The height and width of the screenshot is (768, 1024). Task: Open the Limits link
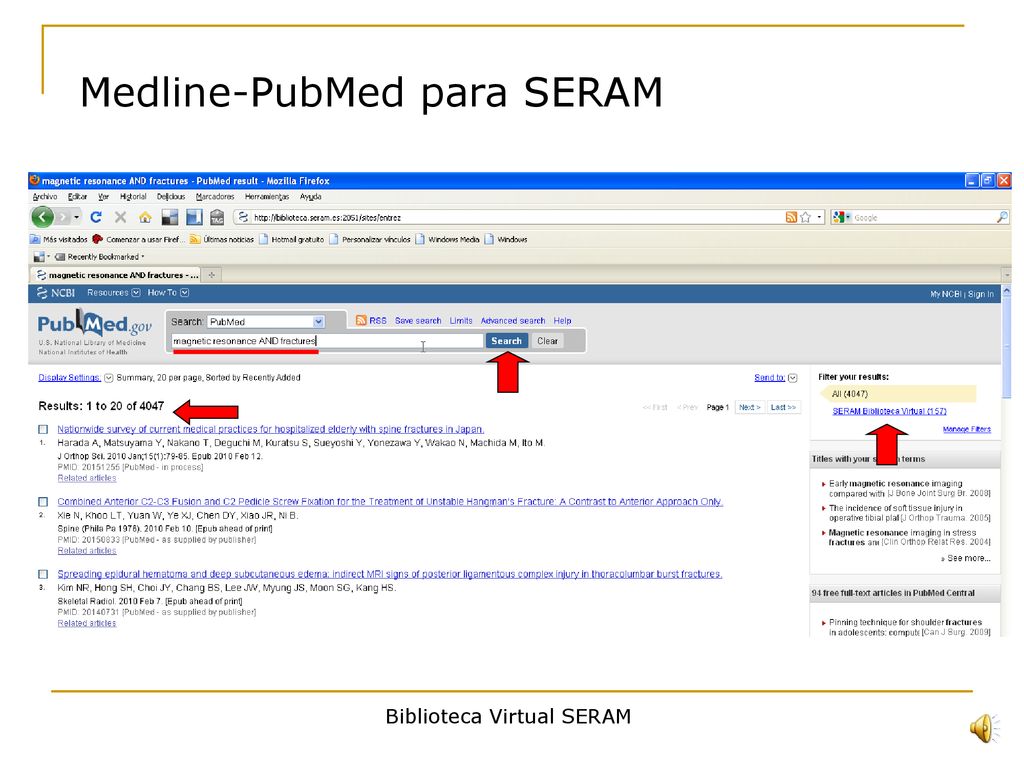(x=460, y=321)
